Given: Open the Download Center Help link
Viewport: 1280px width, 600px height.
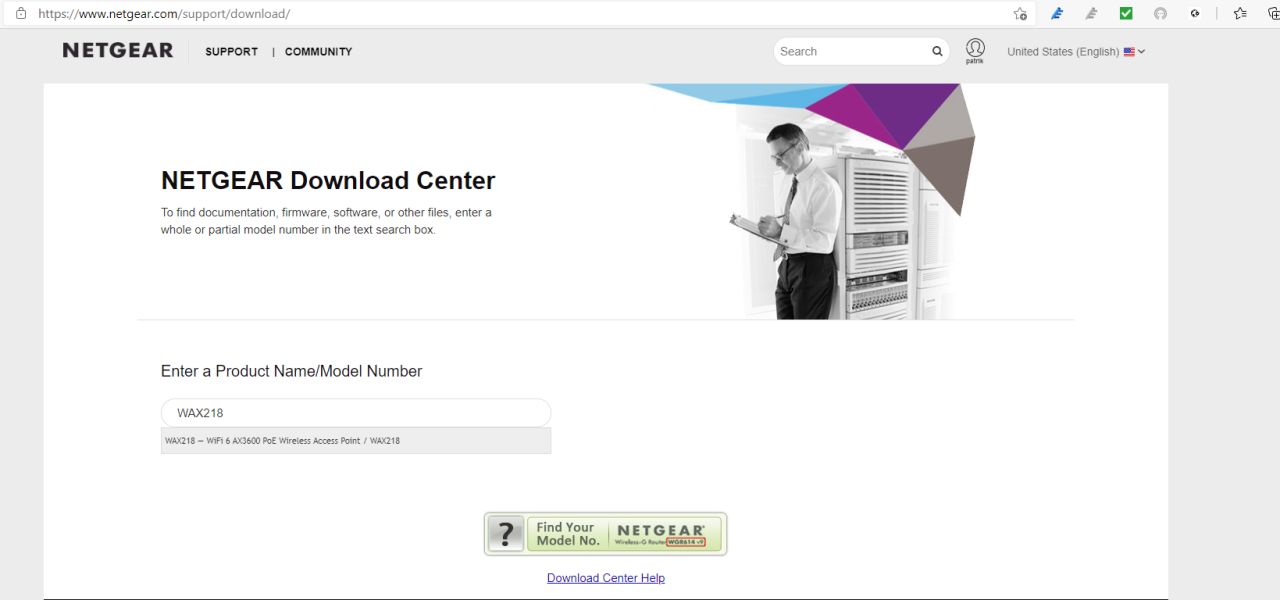Looking at the screenshot, I should click(x=606, y=578).
